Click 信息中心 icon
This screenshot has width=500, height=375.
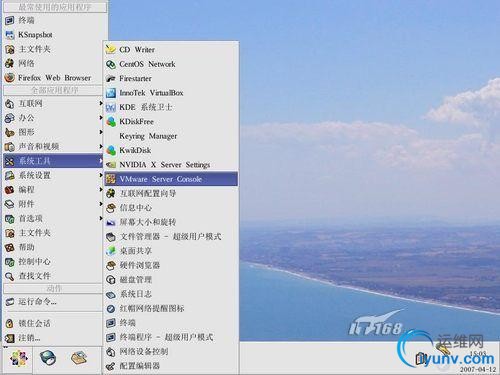[111, 208]
